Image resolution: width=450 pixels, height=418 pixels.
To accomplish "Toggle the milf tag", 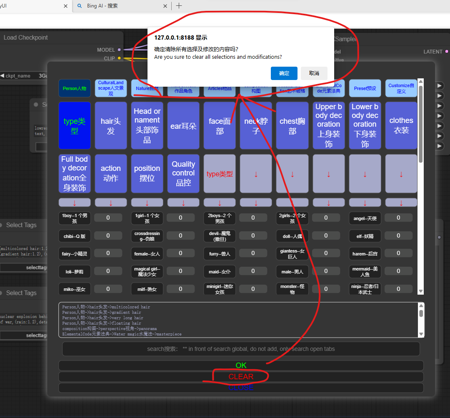I will [x=147, y=289].
